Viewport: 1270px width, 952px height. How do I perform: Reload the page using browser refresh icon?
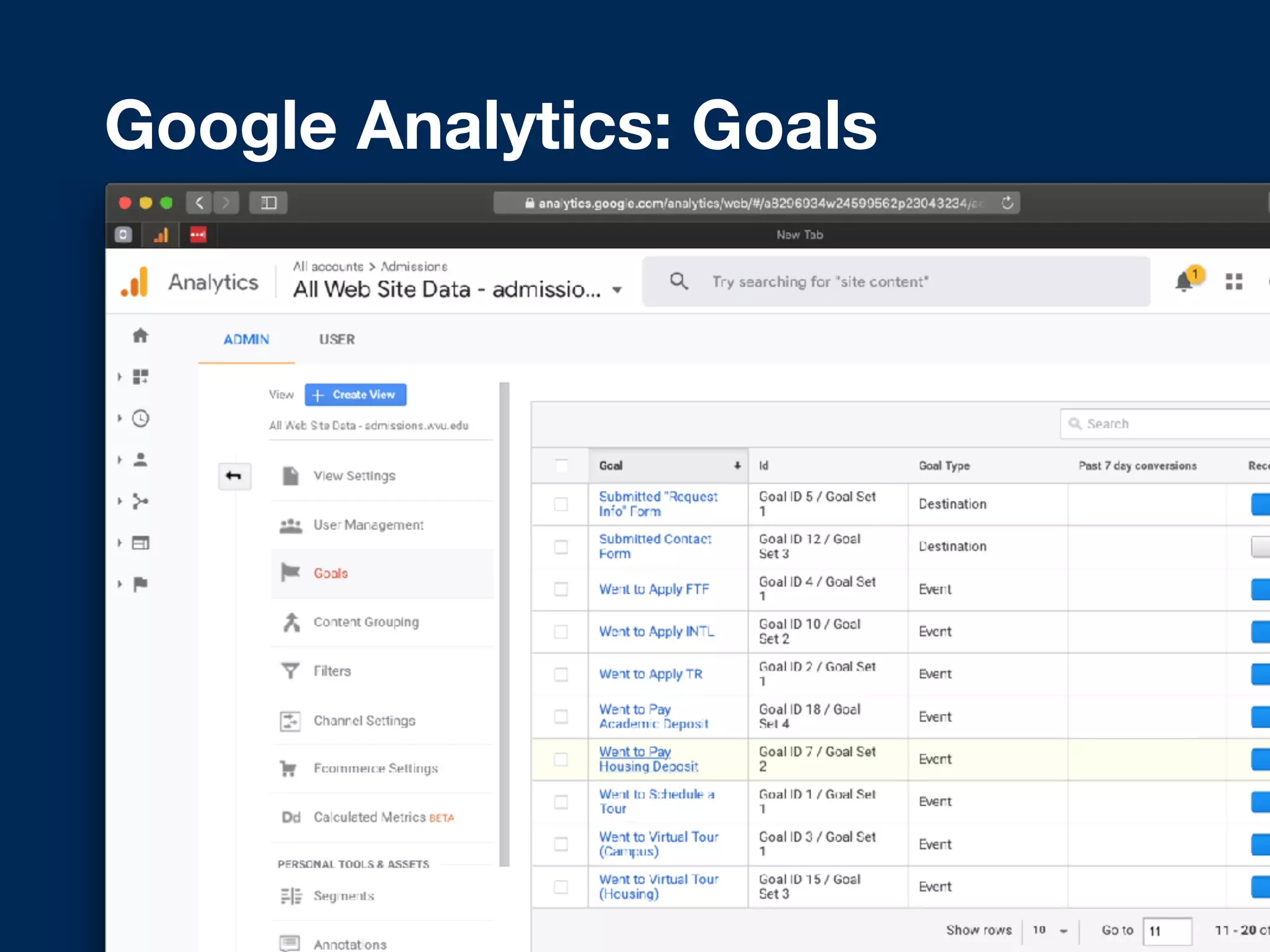pos(1007,203)
